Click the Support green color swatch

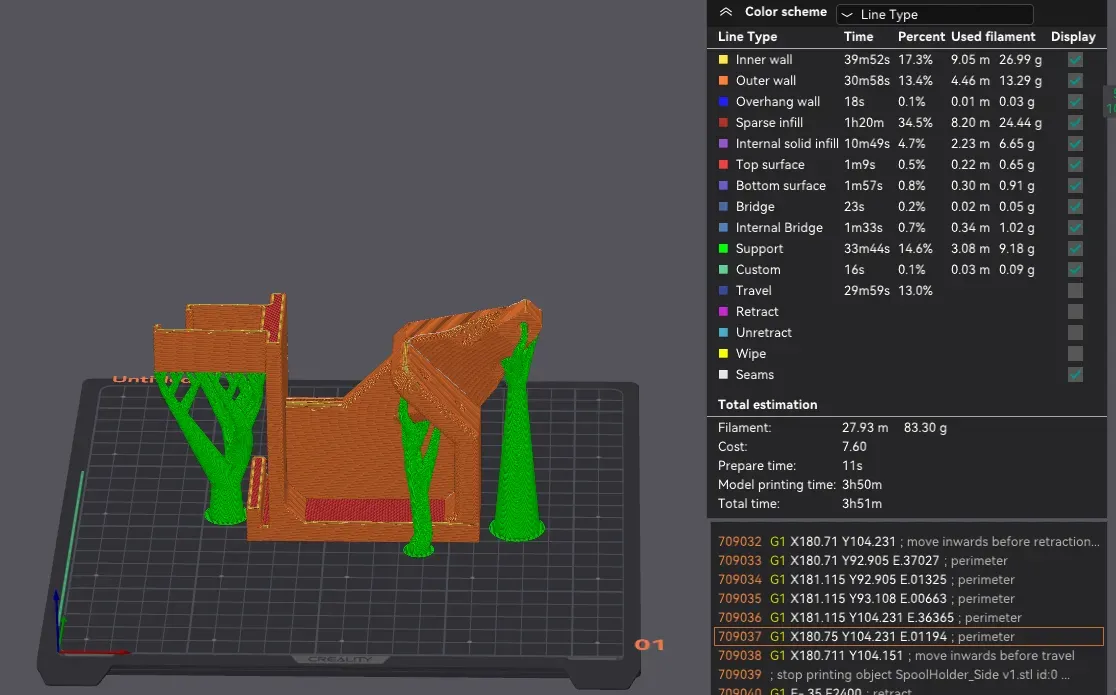click(x=723, y=249)
